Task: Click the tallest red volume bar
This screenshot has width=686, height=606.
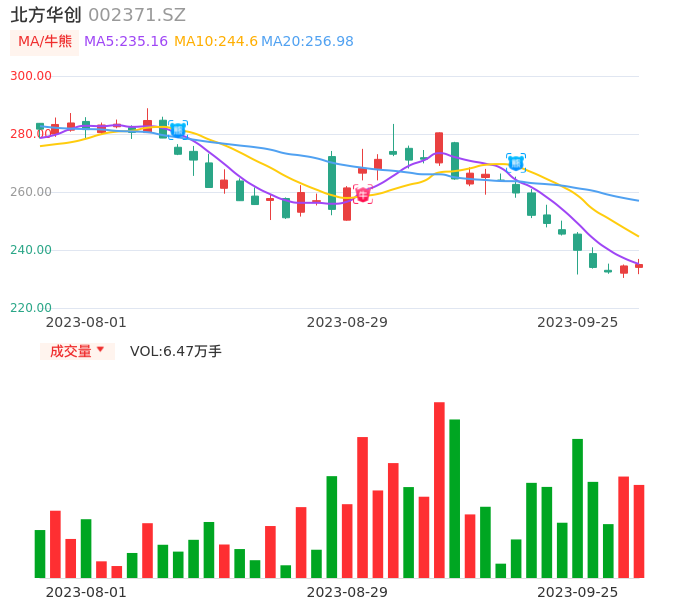Action: coord(439,490)
